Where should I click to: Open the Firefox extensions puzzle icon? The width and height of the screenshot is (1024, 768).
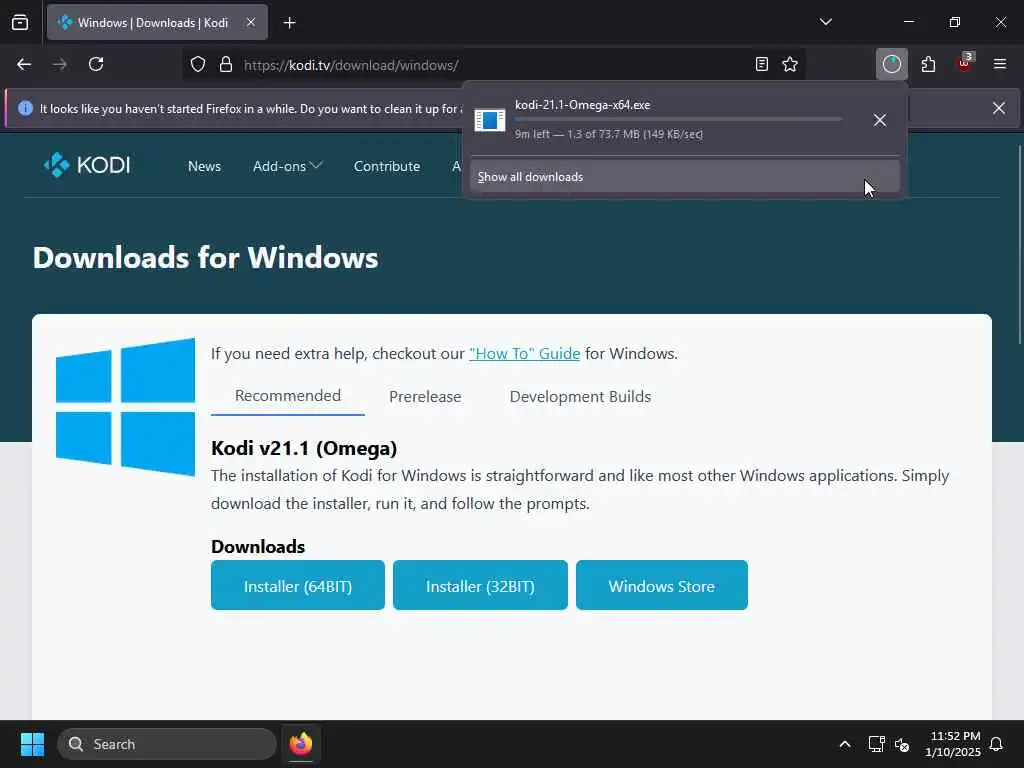point(928,65)
